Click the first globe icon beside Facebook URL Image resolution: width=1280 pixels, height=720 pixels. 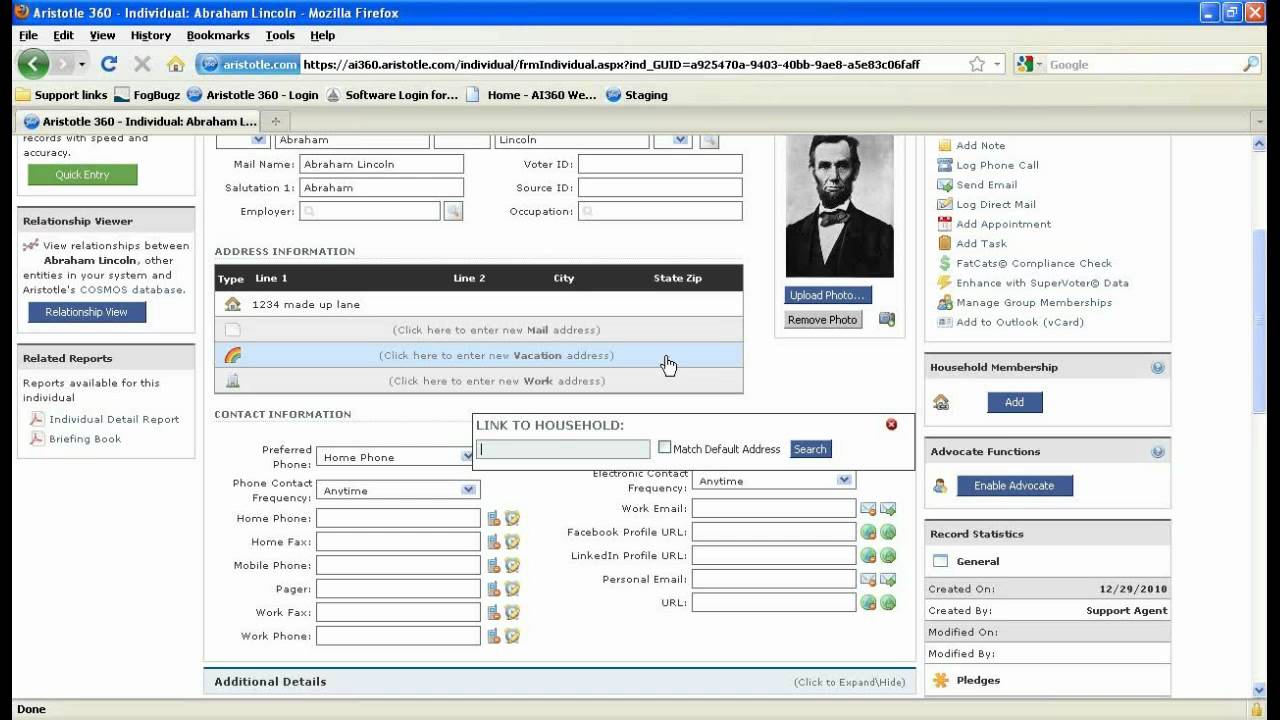pos(868,532)
